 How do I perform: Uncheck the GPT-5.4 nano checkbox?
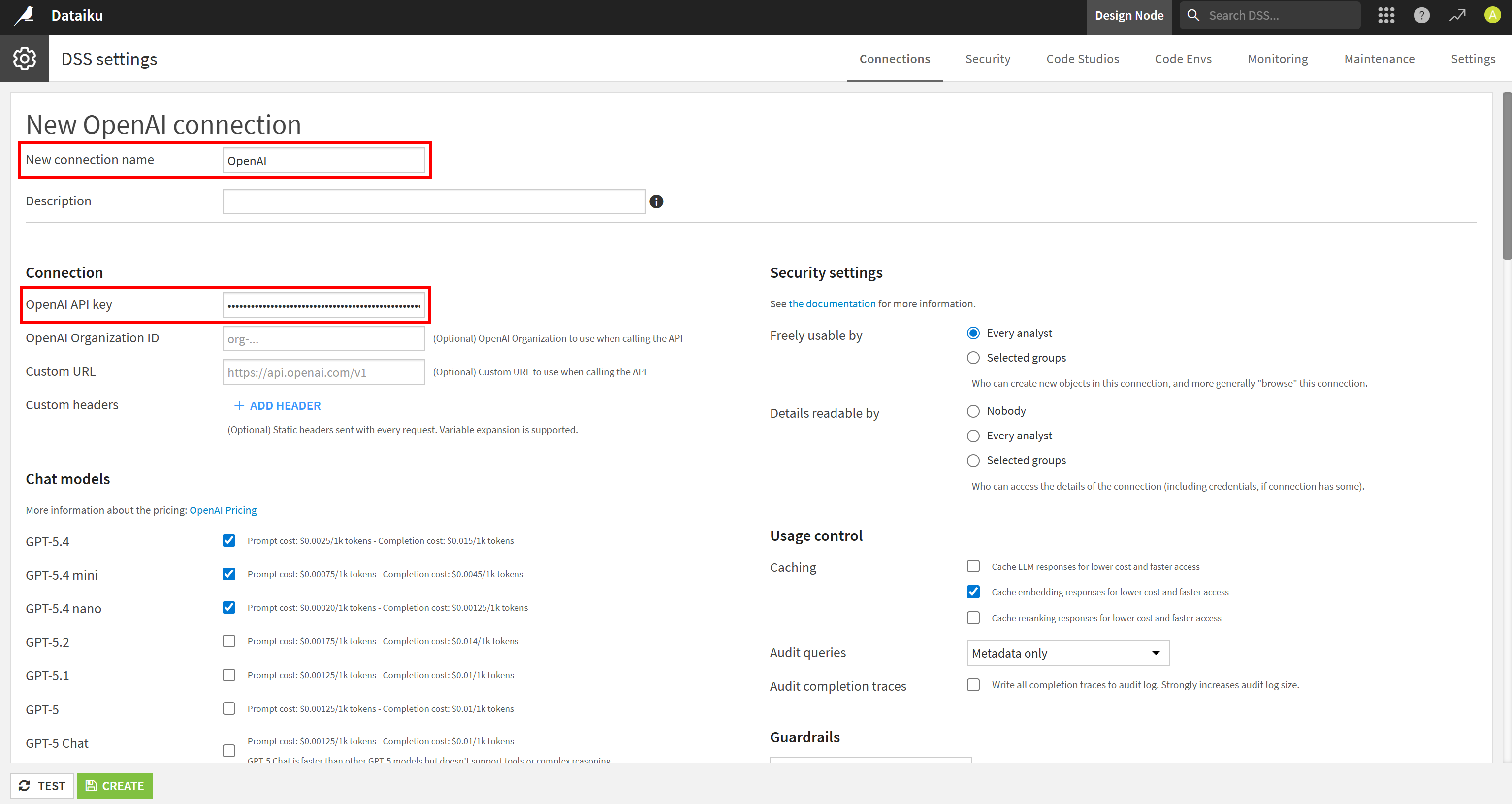pyautogui.click(x=229, y=608)
